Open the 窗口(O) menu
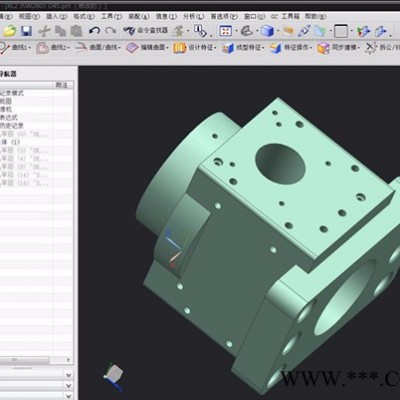 pyautogui.click(x=255, y=16)
